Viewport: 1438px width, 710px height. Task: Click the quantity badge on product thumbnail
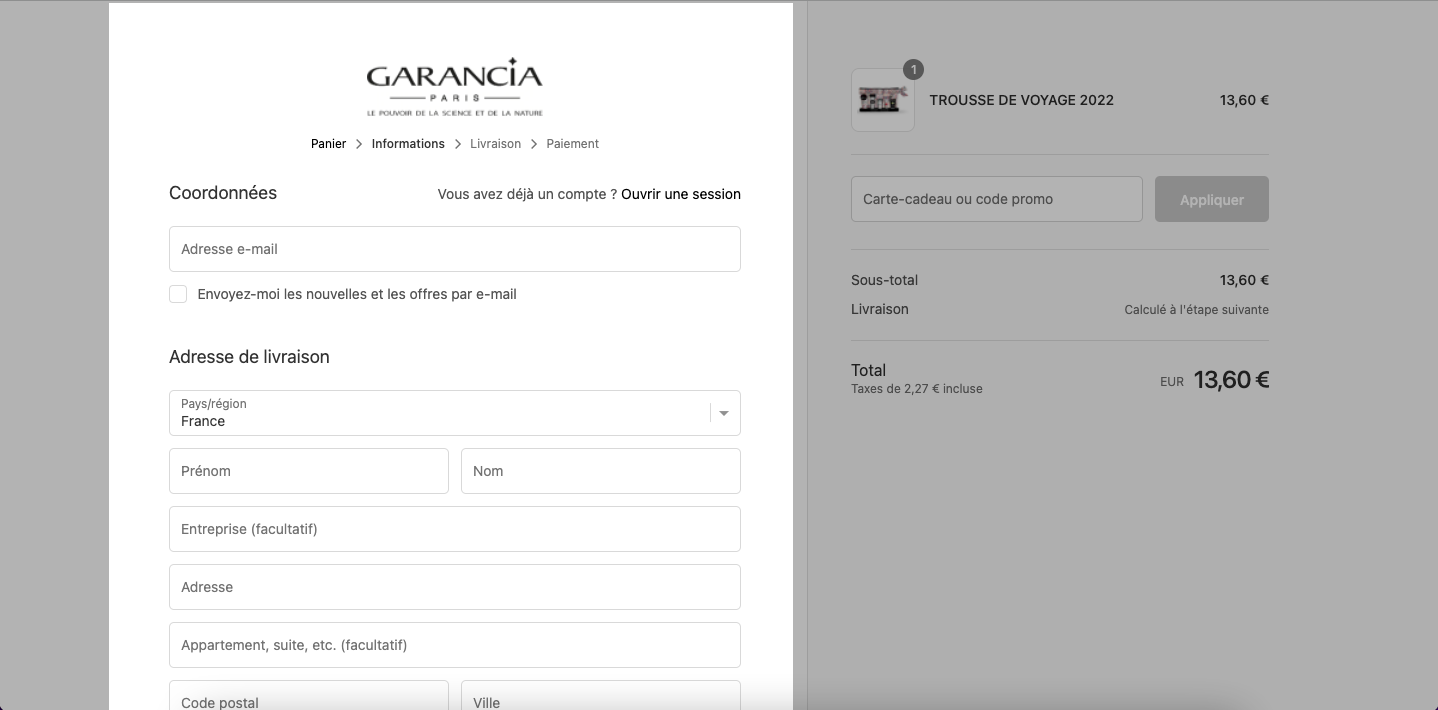(913, 70)
